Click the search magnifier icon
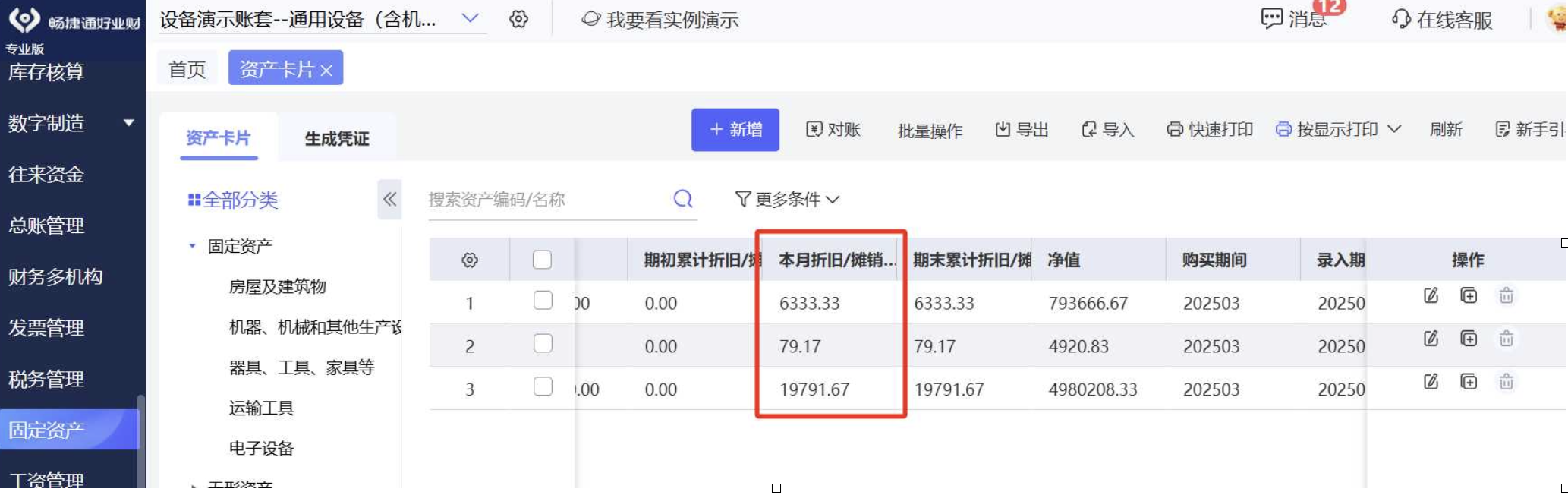 click(683, 199)
